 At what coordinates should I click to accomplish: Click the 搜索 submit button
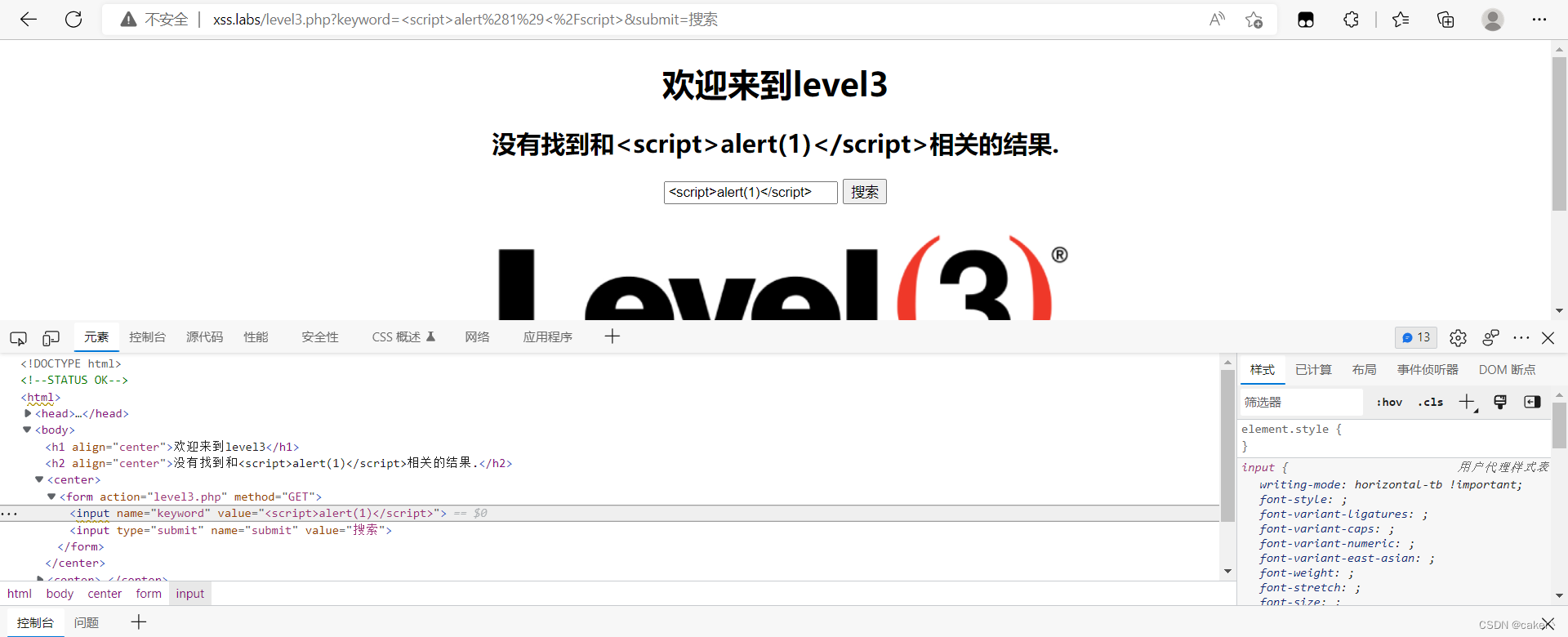tap(865, 192)
